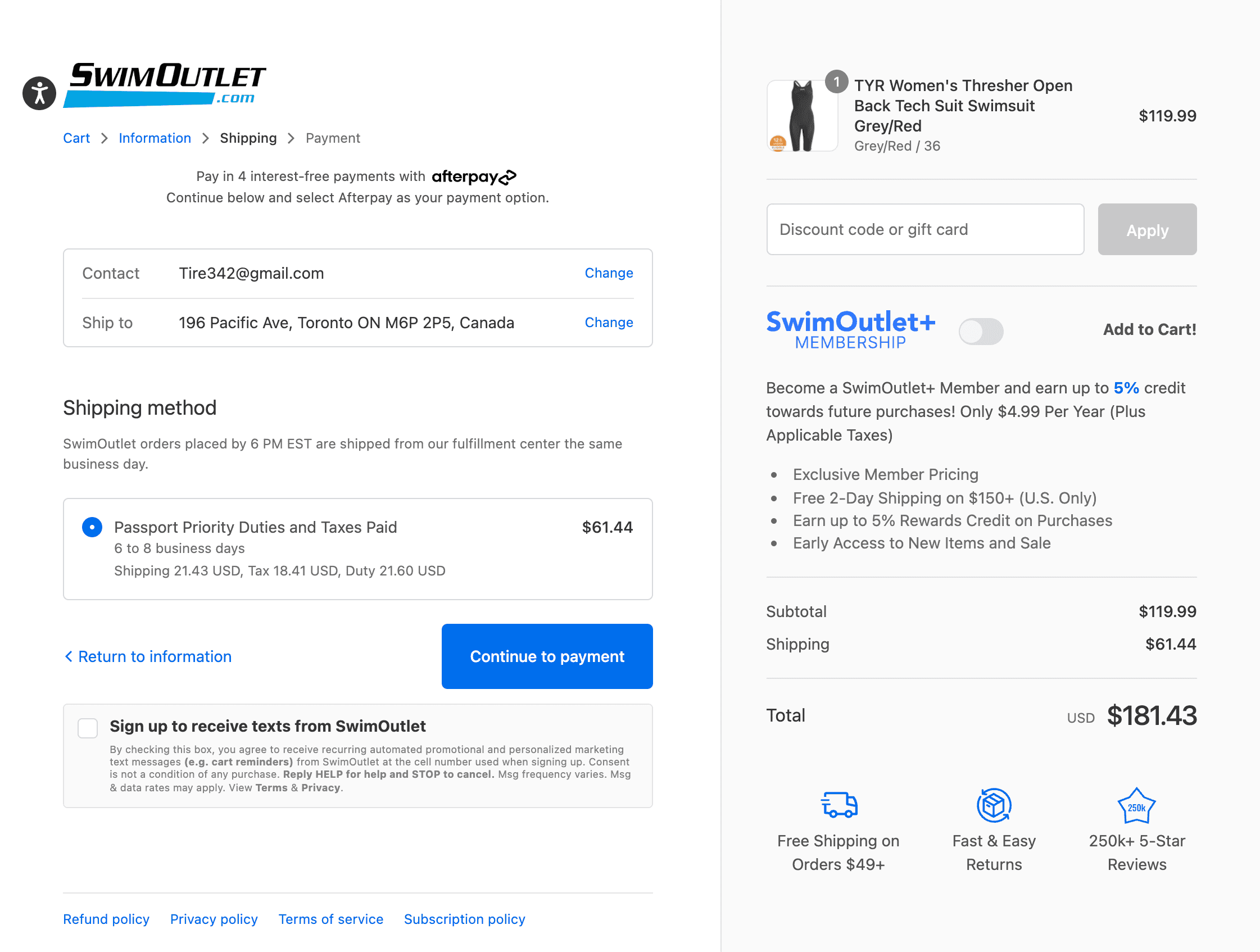1260x952 pixels.
Task: Click the free shipping truck icon
Action: point(839,804)
